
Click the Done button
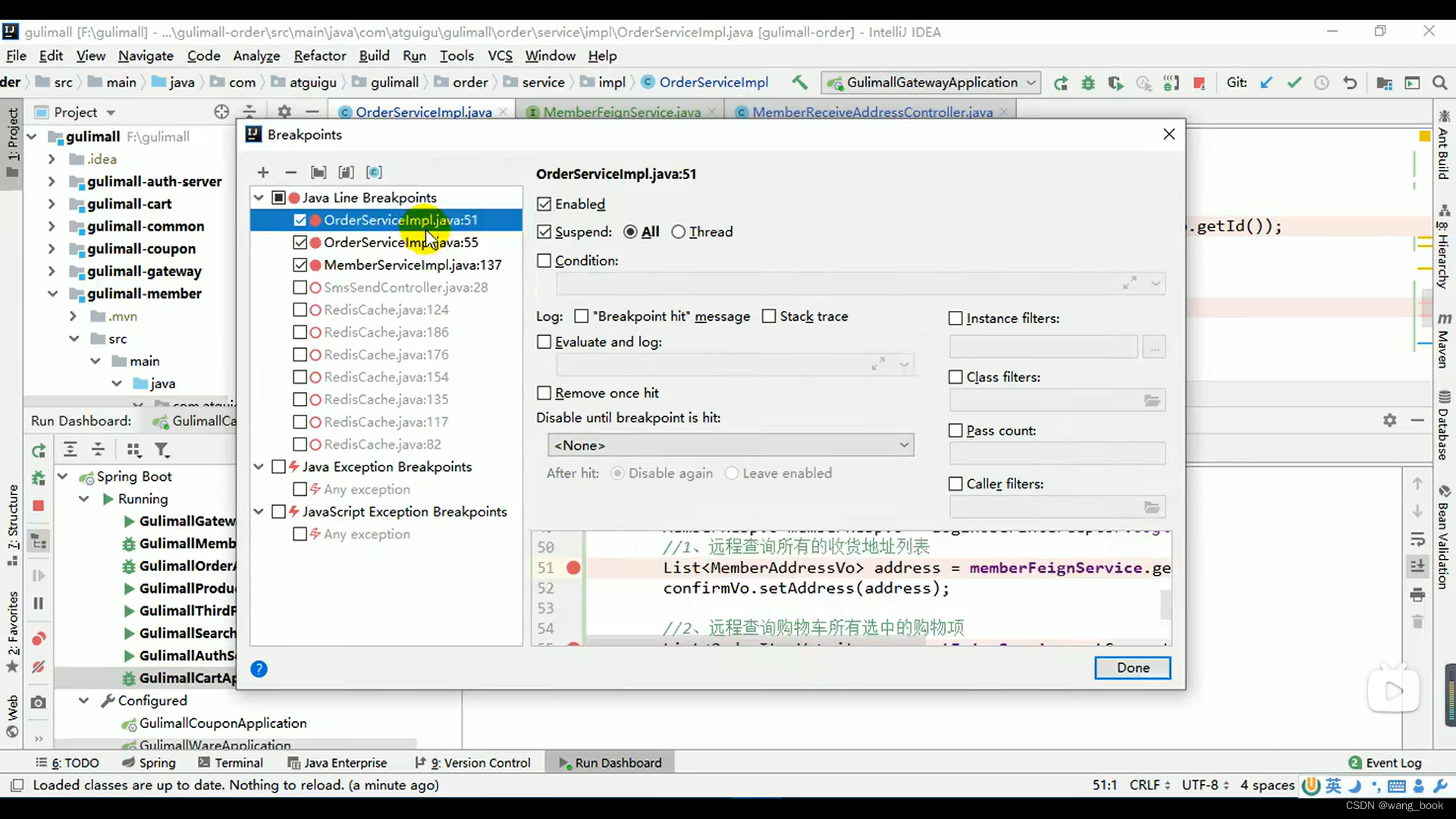click(1132, 668)
